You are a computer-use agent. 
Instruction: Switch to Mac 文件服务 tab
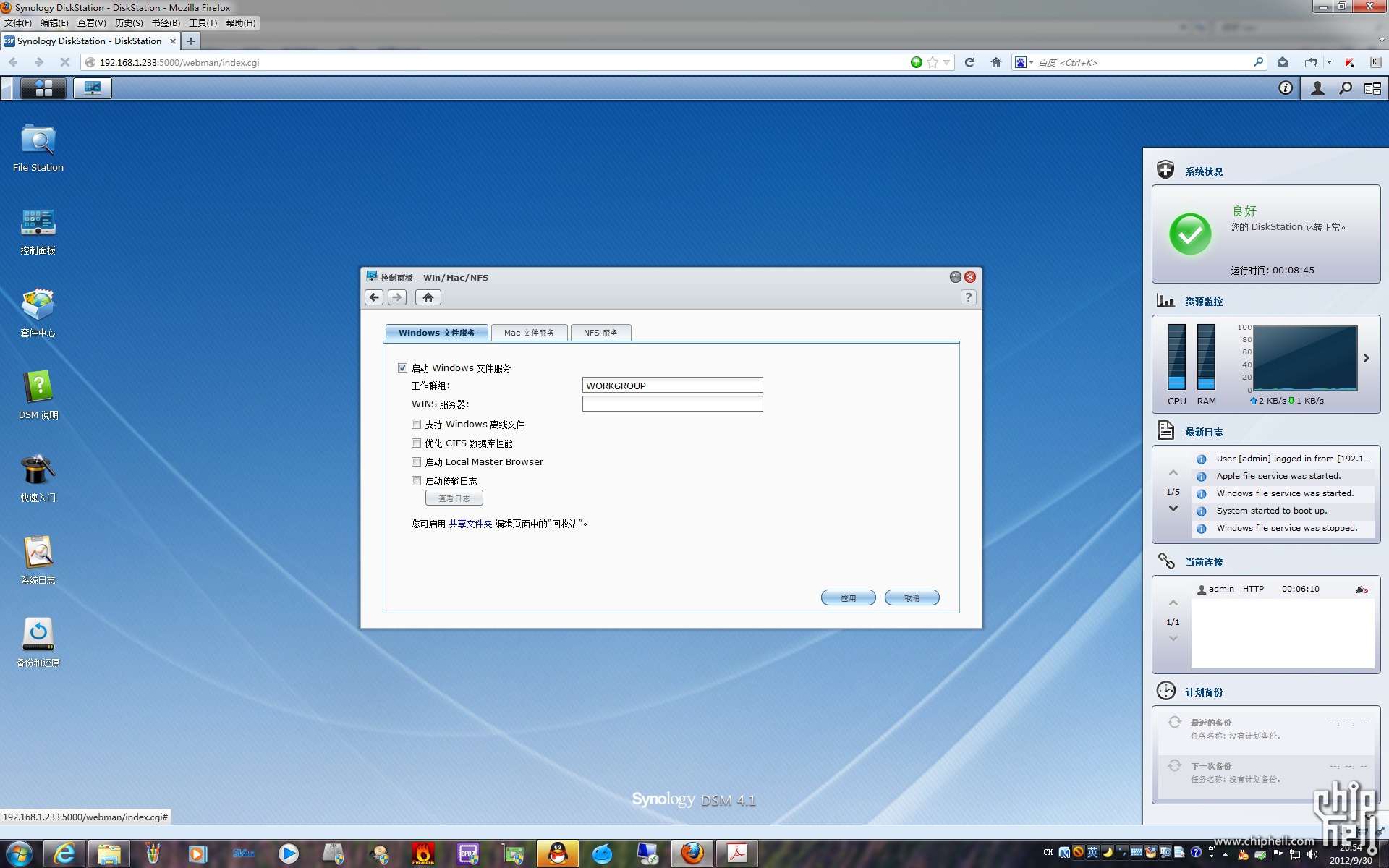tap(529, 333)
